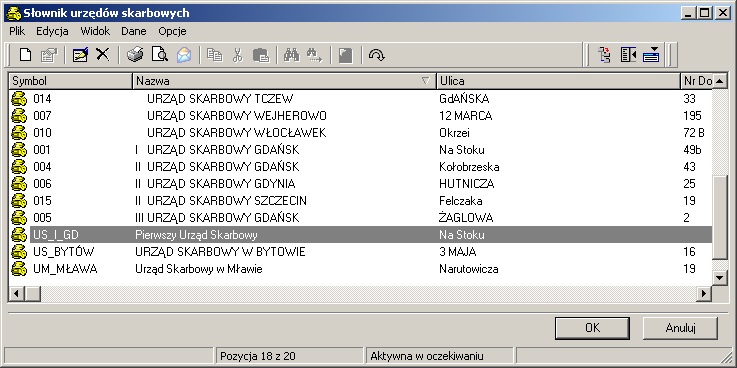Click street cell Felczaka
Screen dimensions: 737x368
(x=461, y=201)
